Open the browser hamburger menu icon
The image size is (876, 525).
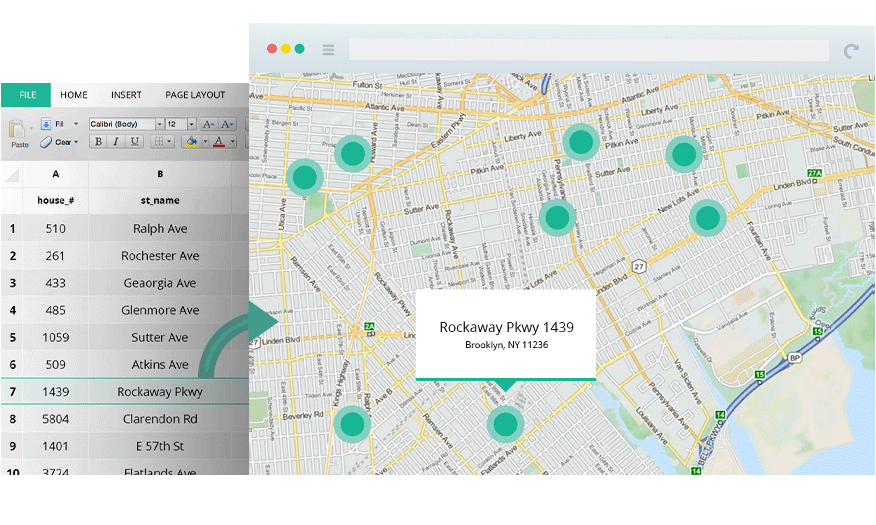(x=328, y=50)
